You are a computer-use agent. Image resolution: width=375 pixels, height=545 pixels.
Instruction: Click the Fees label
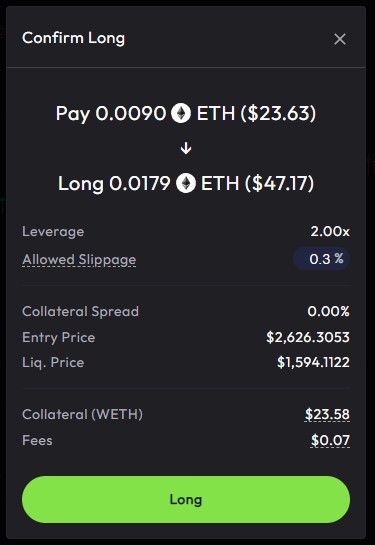click(x=37, y=440)
